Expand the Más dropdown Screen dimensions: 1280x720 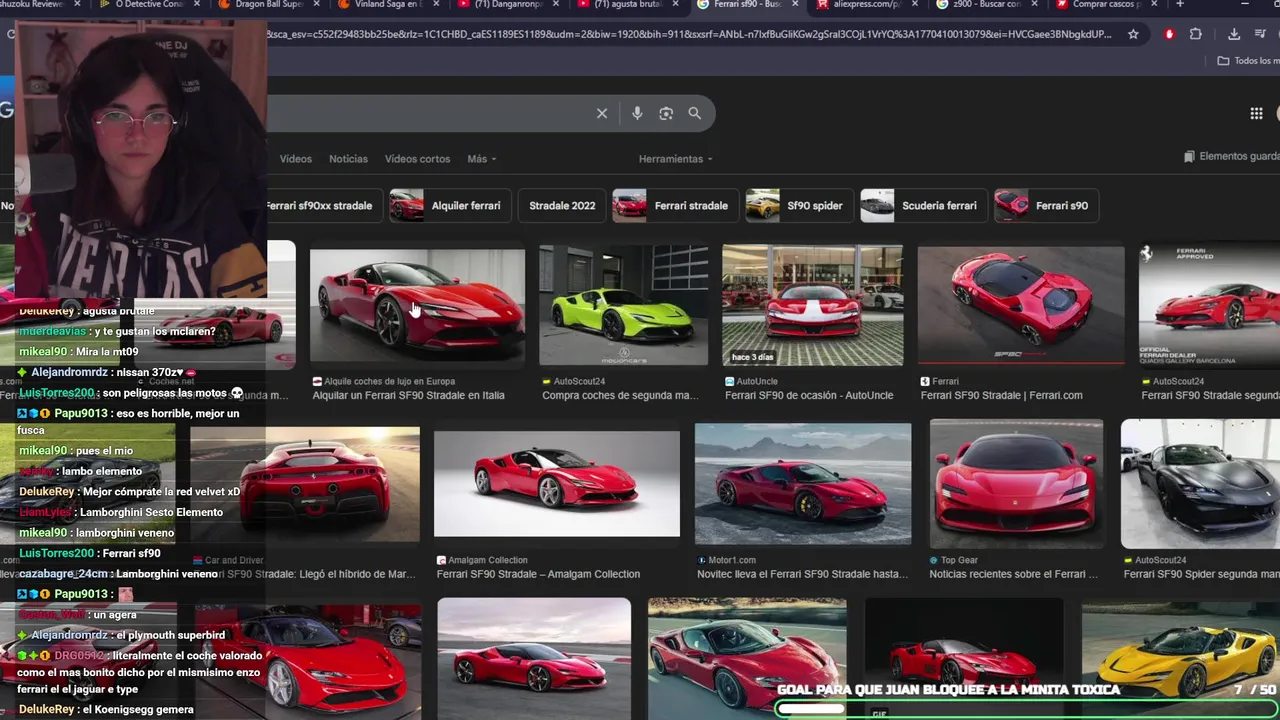(481, 159)
